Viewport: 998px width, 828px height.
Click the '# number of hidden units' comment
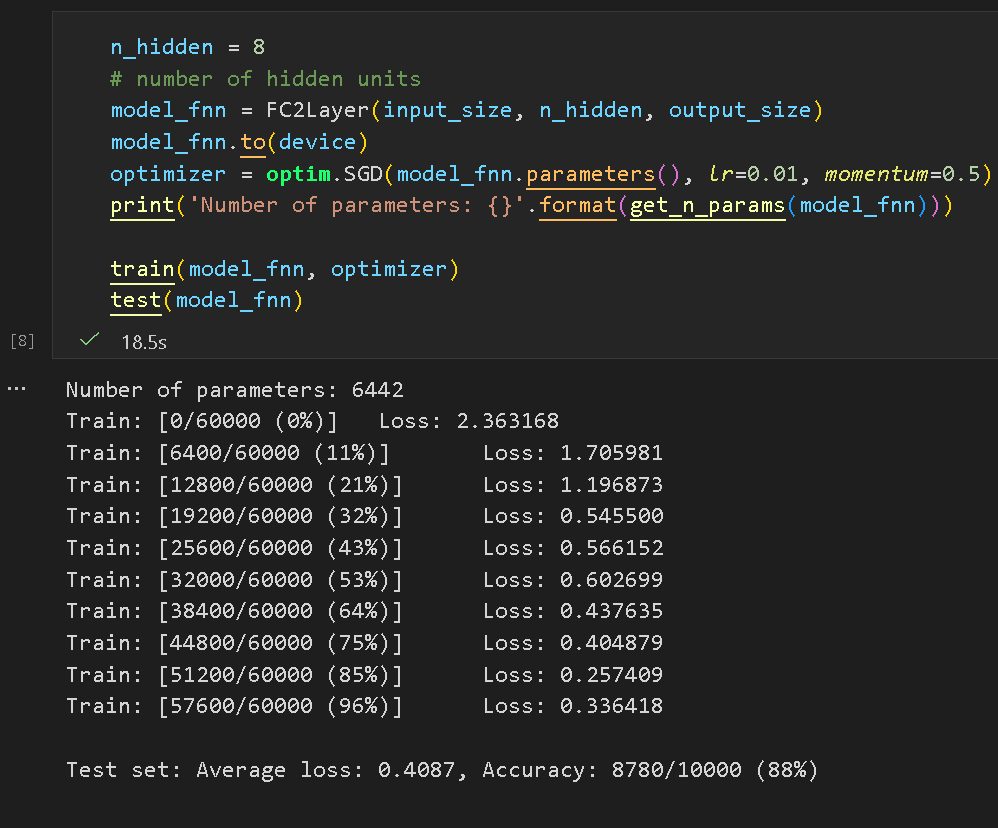coord(265,79)
